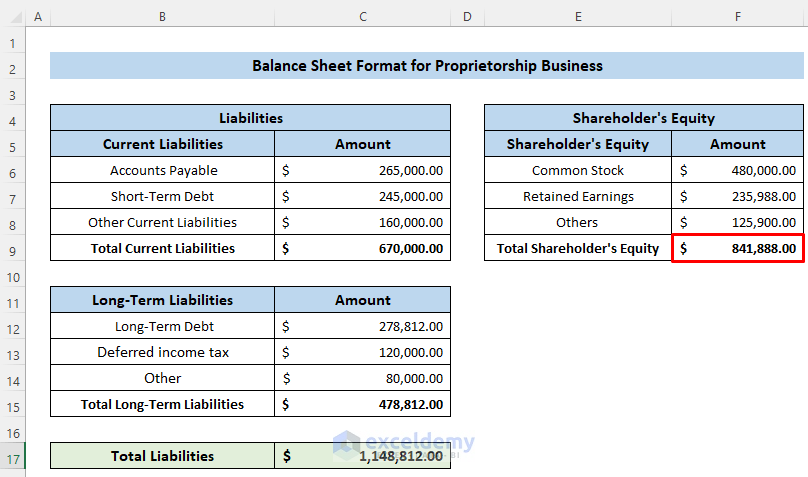Click Deferred income tax cell

click(x=162, y=352)
